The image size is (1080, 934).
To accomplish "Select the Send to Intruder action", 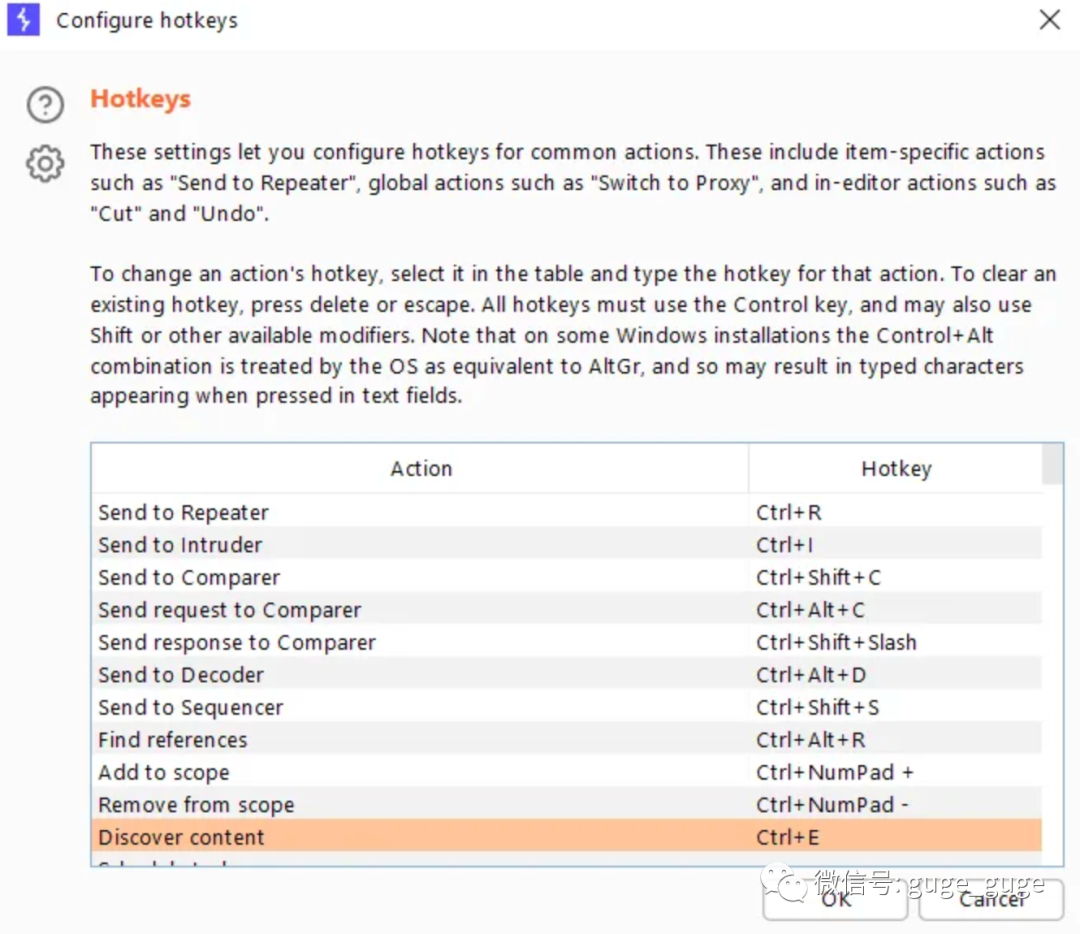I will point(419,544).
